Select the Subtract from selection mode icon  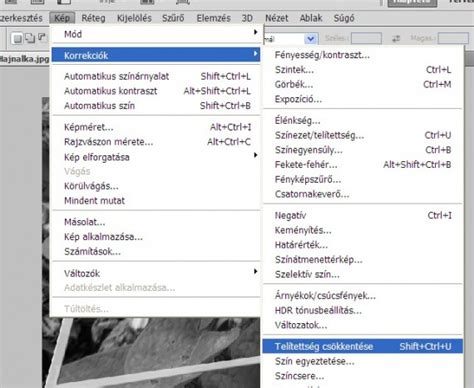(42, 38)
